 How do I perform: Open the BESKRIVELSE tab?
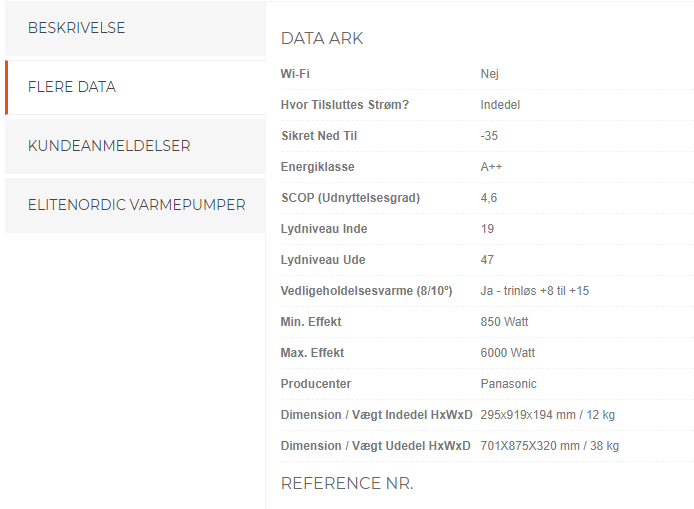click(x=135, y=28)
